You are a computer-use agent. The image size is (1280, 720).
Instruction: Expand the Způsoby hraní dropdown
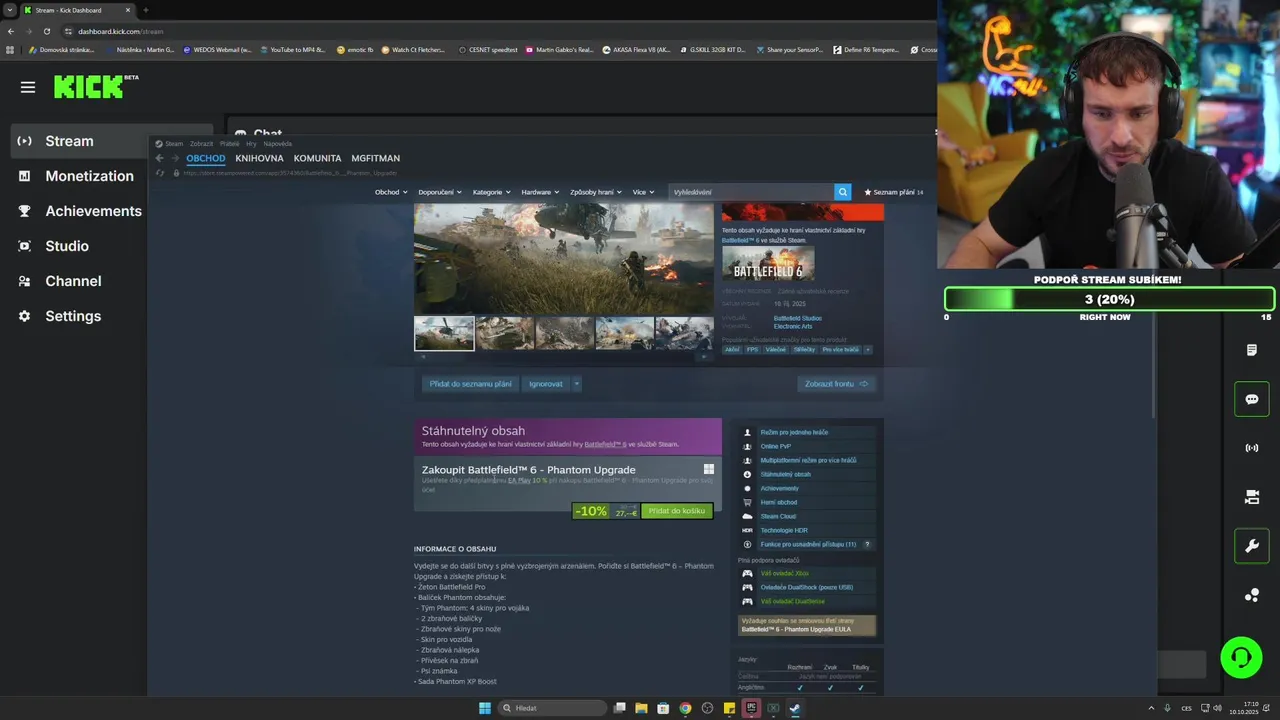(595, 192)
